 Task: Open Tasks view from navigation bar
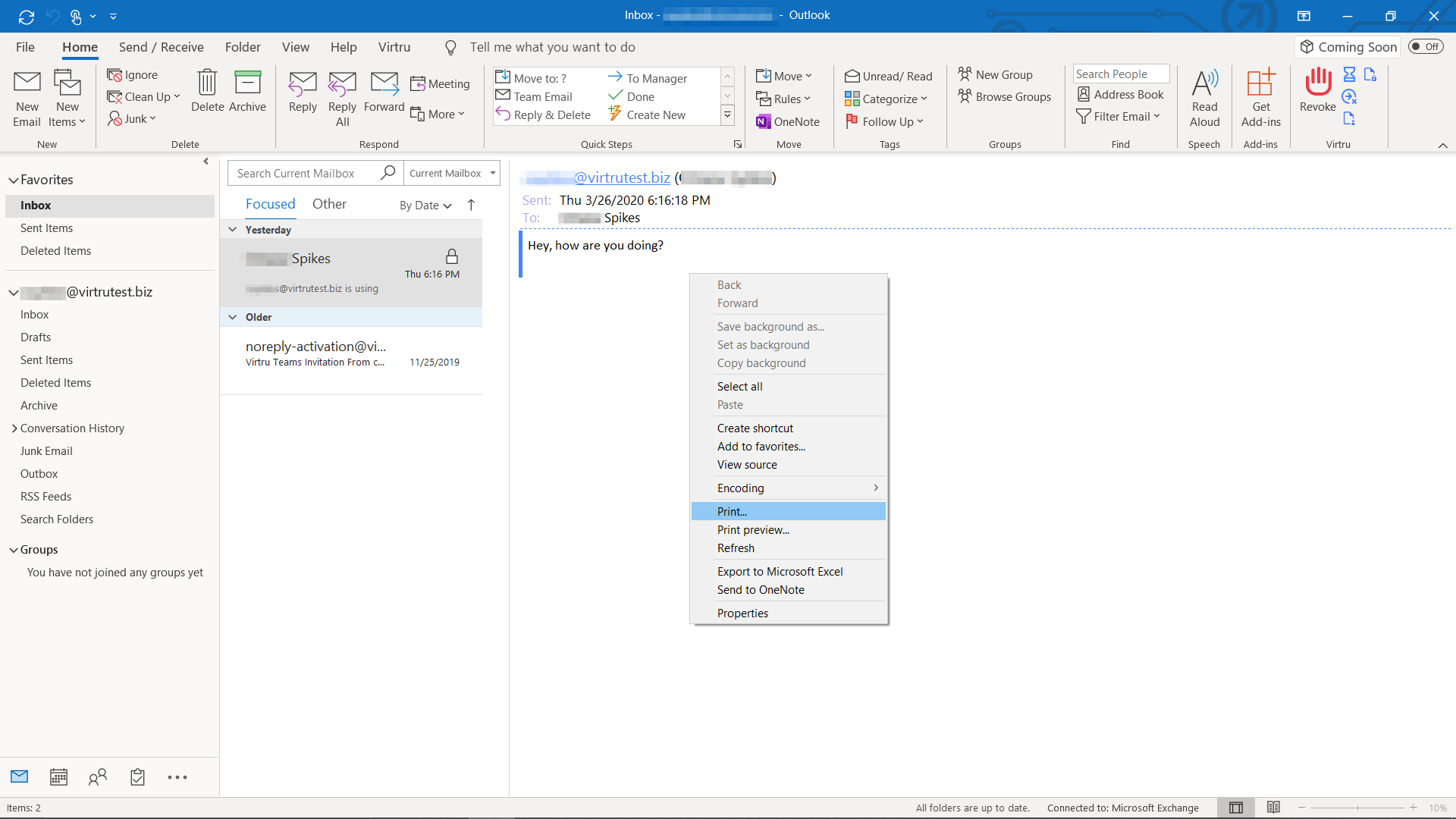click(137, 777)
